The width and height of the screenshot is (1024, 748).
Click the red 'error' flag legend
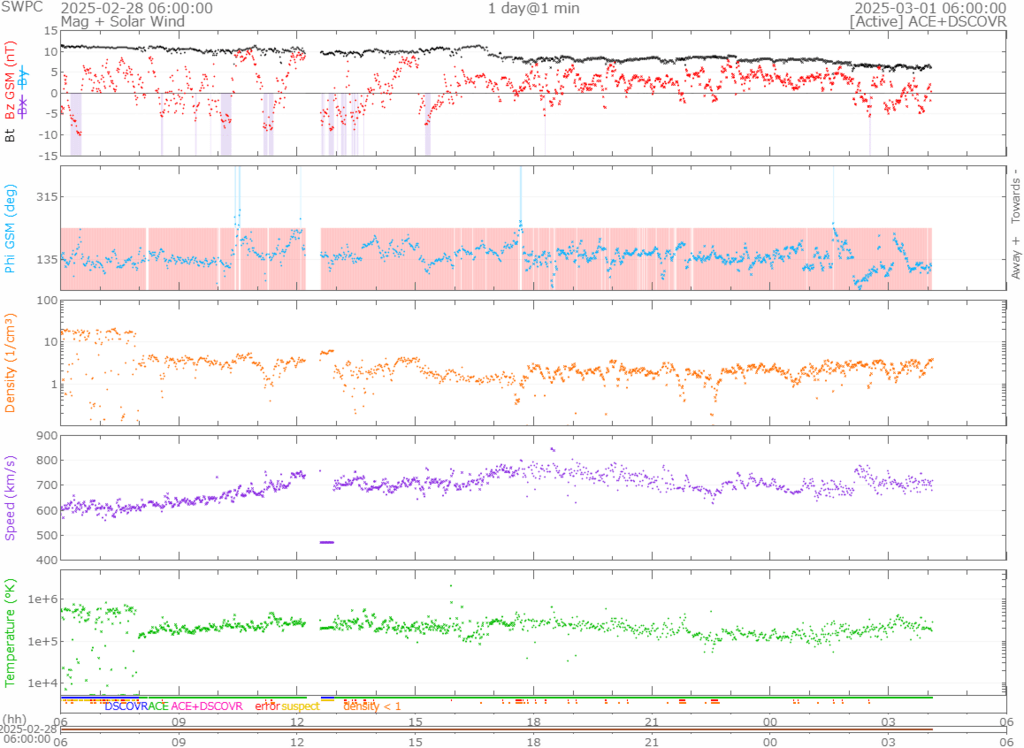point(267,706)
